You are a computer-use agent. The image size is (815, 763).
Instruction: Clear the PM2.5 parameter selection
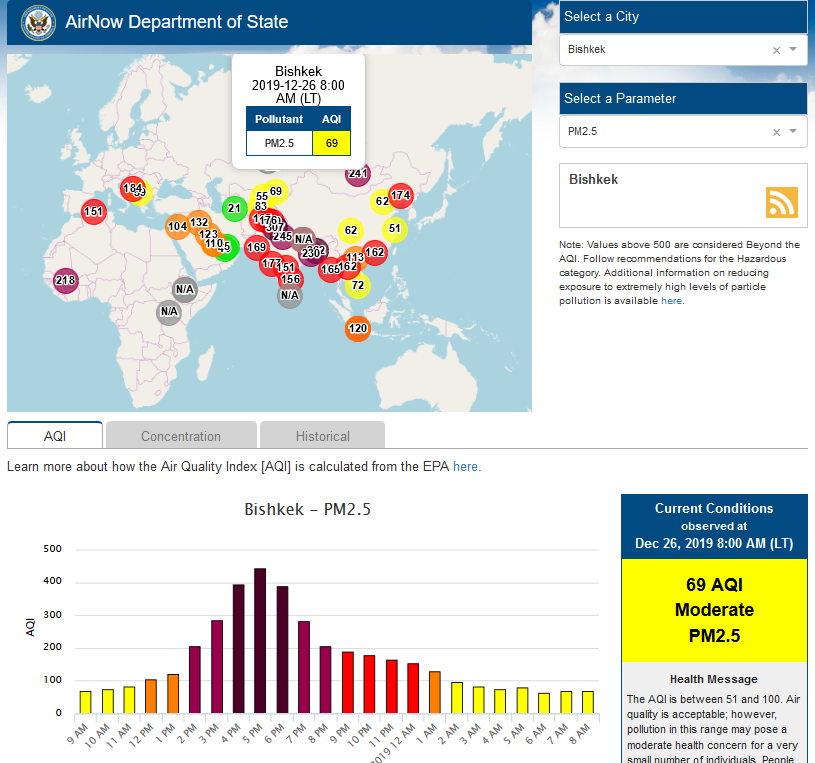click(x=776, y=132)
